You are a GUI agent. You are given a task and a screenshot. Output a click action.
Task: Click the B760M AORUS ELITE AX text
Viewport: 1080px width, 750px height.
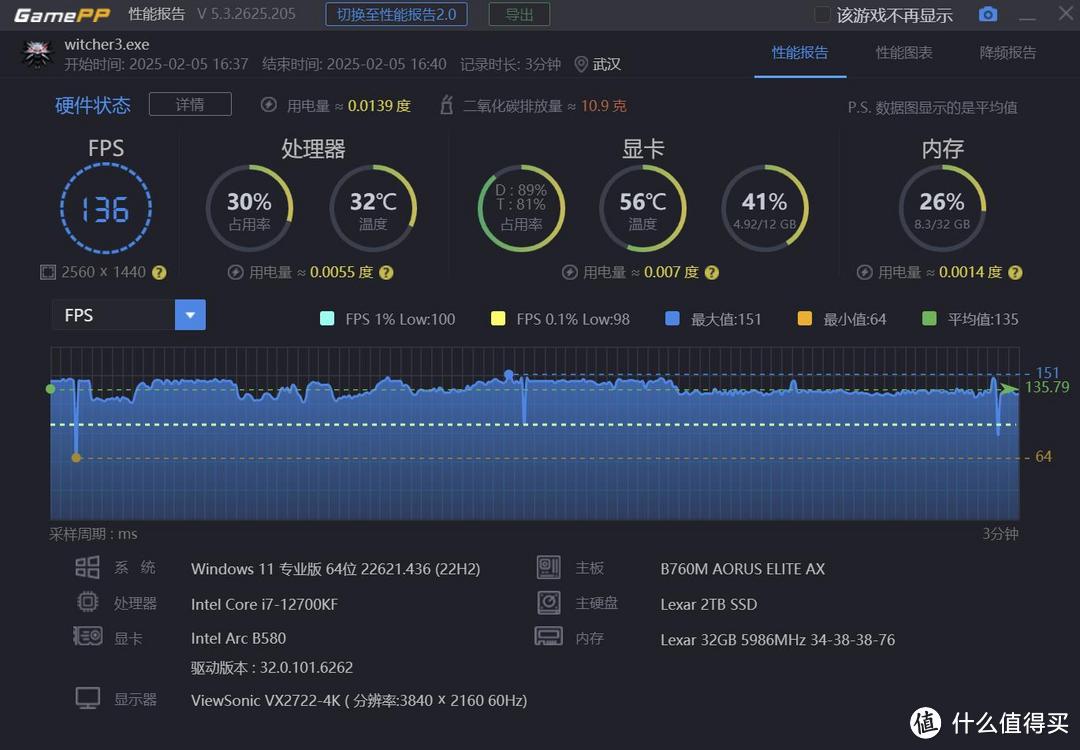742,569
